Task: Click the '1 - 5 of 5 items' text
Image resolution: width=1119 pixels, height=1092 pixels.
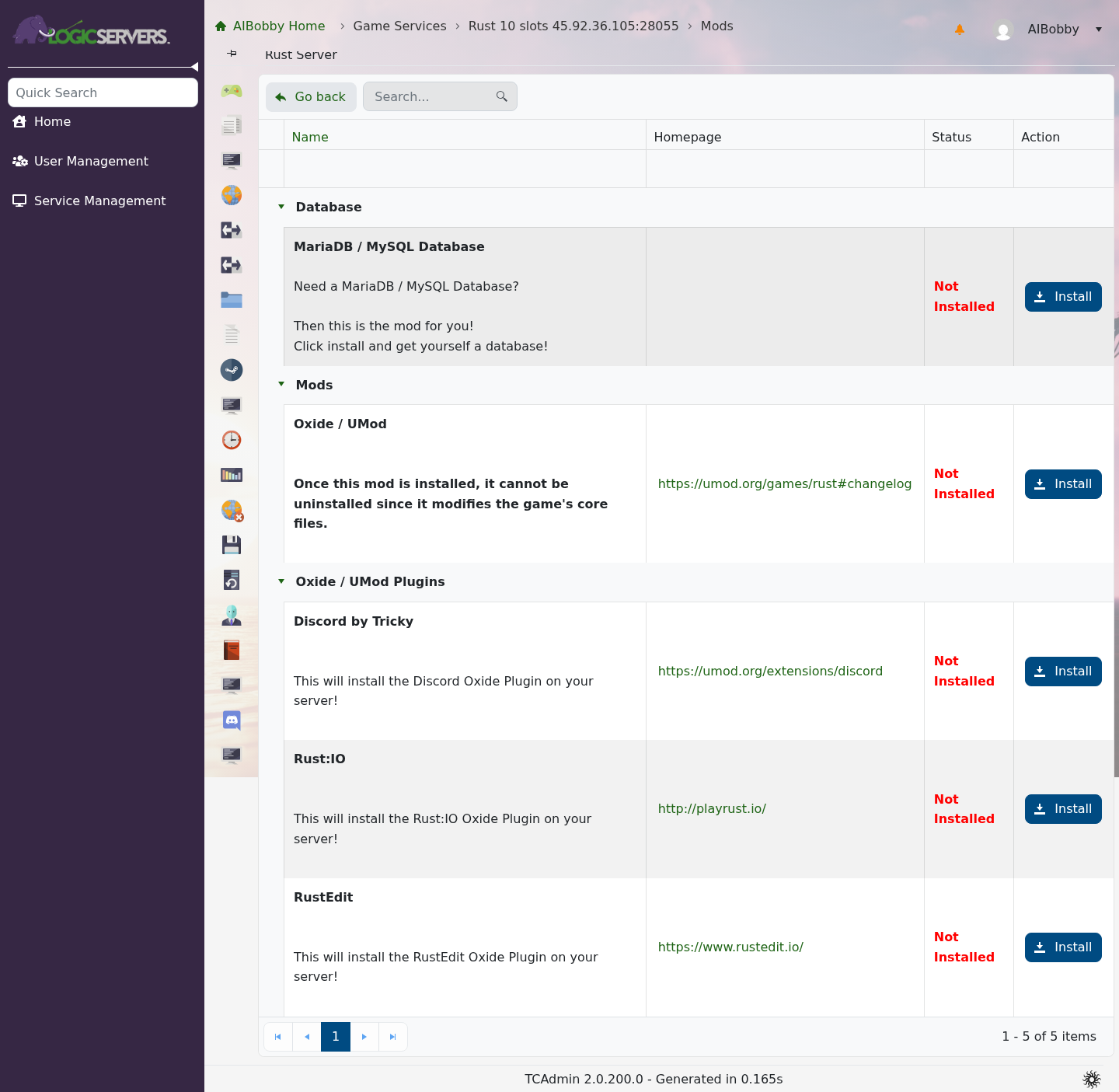Action: pos(1049,1036)
